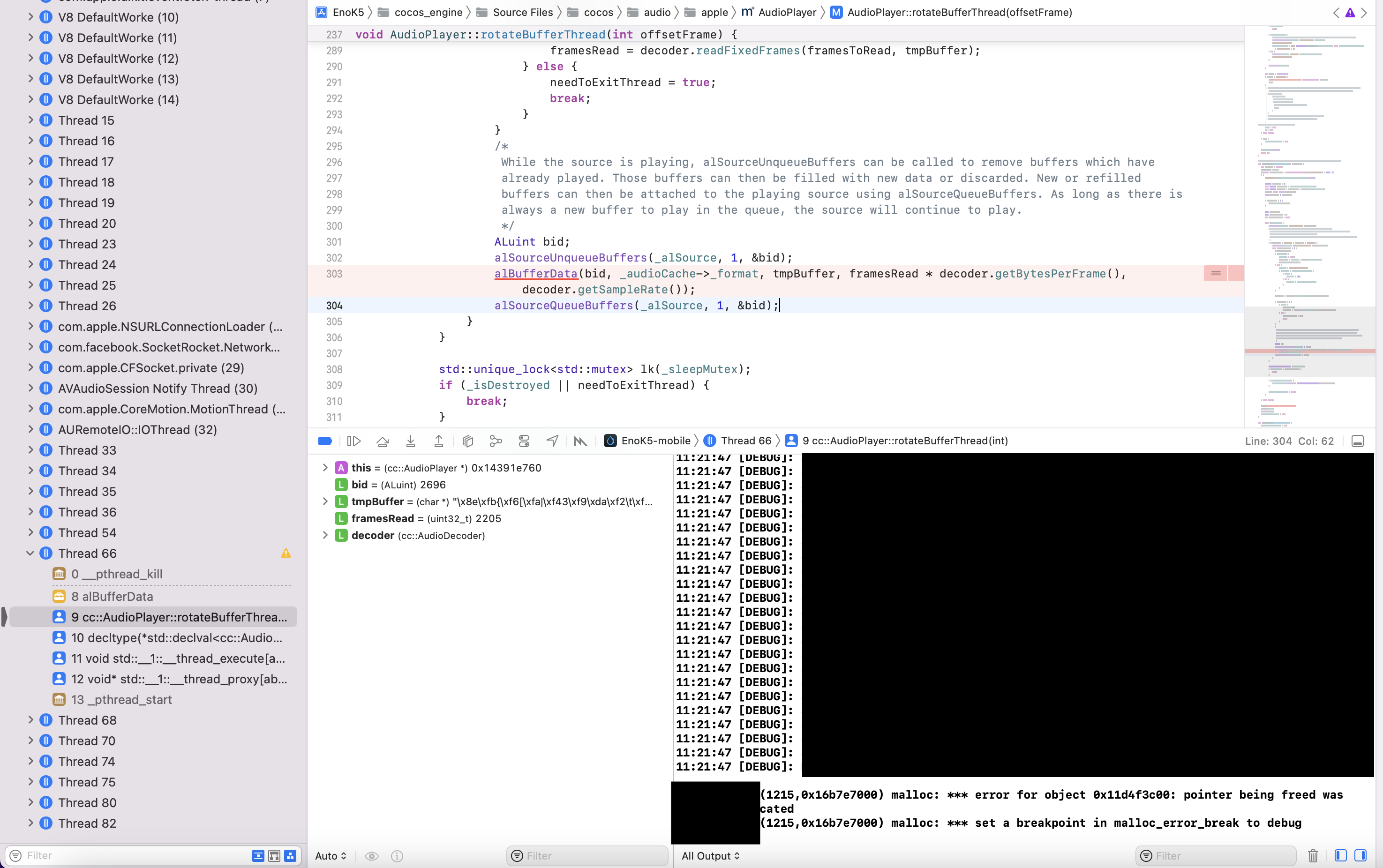Select frame 8 alBufferData in Thread 66
This screenshot has width=1383, height=868.
[x=113, y=596]
